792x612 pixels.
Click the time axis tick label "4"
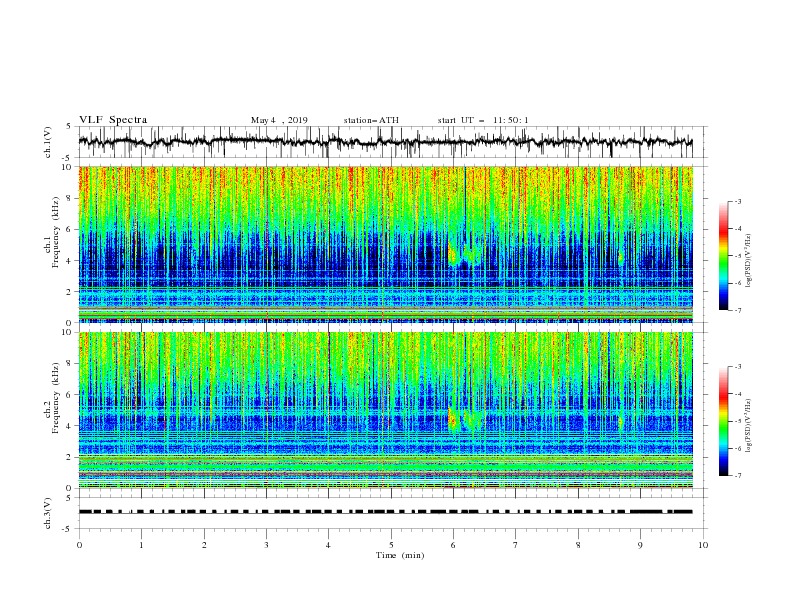[x=329, y=545]
